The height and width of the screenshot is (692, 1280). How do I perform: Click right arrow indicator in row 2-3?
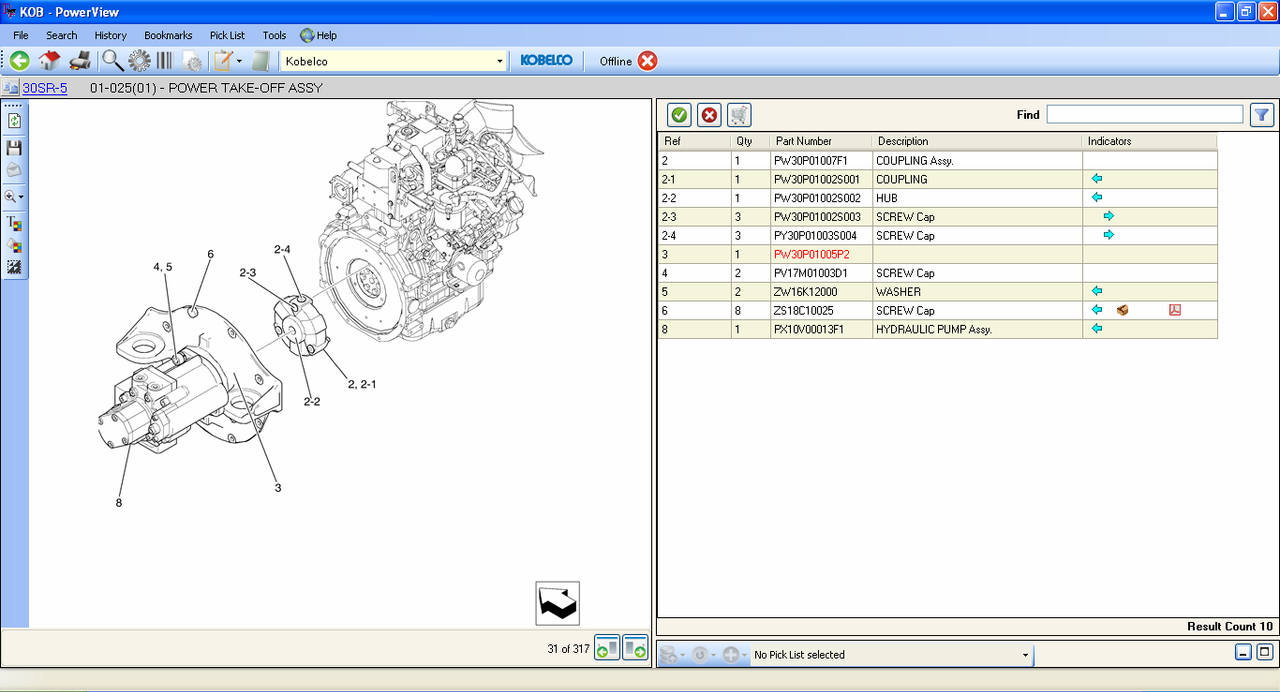pos(1109,216)
